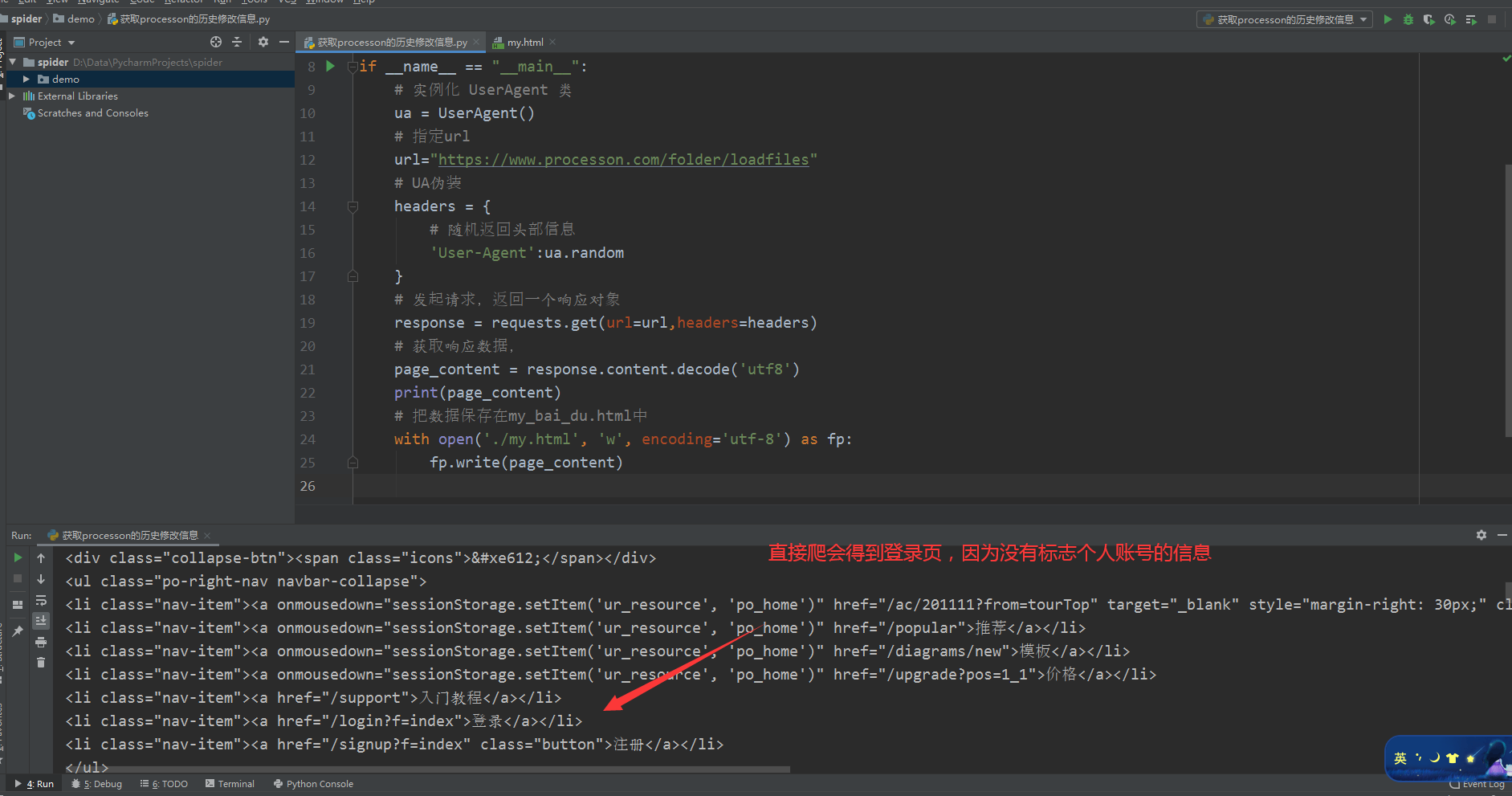The width and height of the screenshot is (1512, 796).
Task: Click the shirt skin icon in input method bar
Action: (x=1452, y=758)
